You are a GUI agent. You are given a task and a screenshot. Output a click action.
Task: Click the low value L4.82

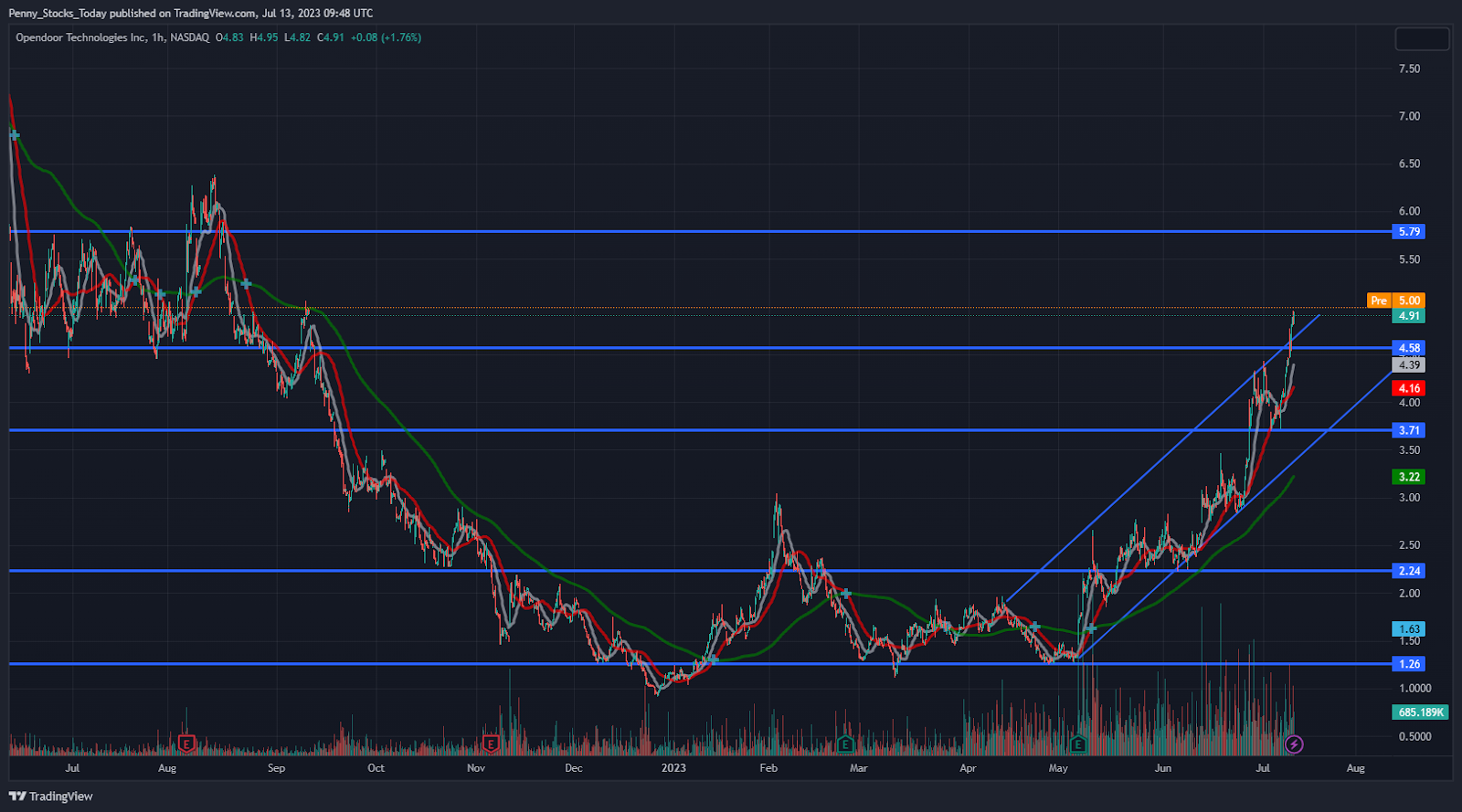(x=297, y=37)
